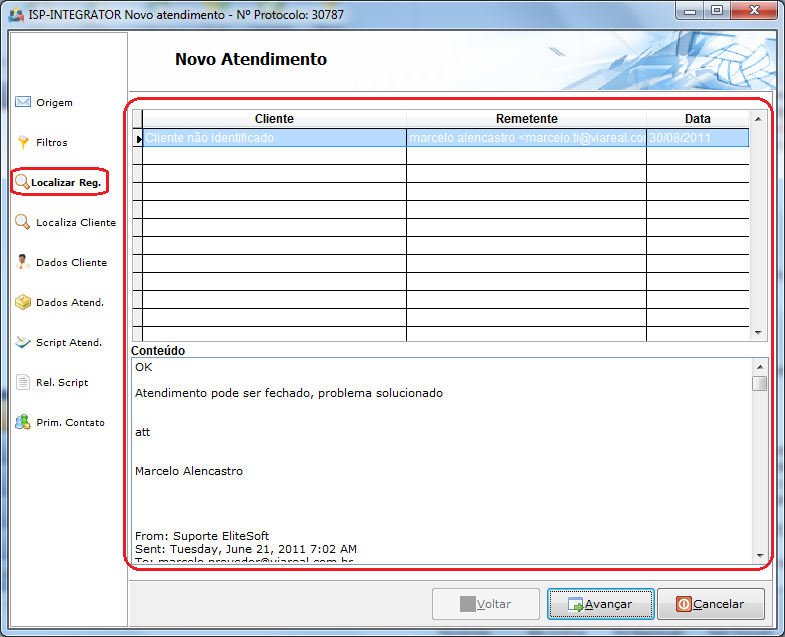Click the Script Atend. icon
The height and width of the screenshot is (637, 785).
coord(23,342)
